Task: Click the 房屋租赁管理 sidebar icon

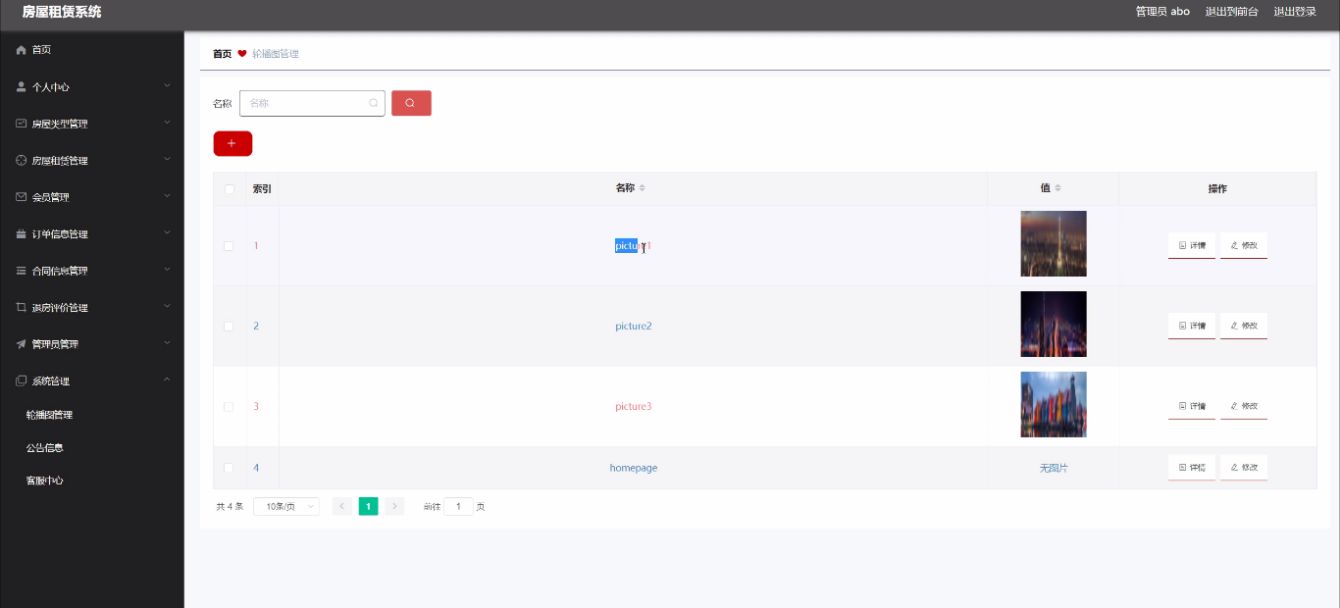Action: (x=21, y=160)
